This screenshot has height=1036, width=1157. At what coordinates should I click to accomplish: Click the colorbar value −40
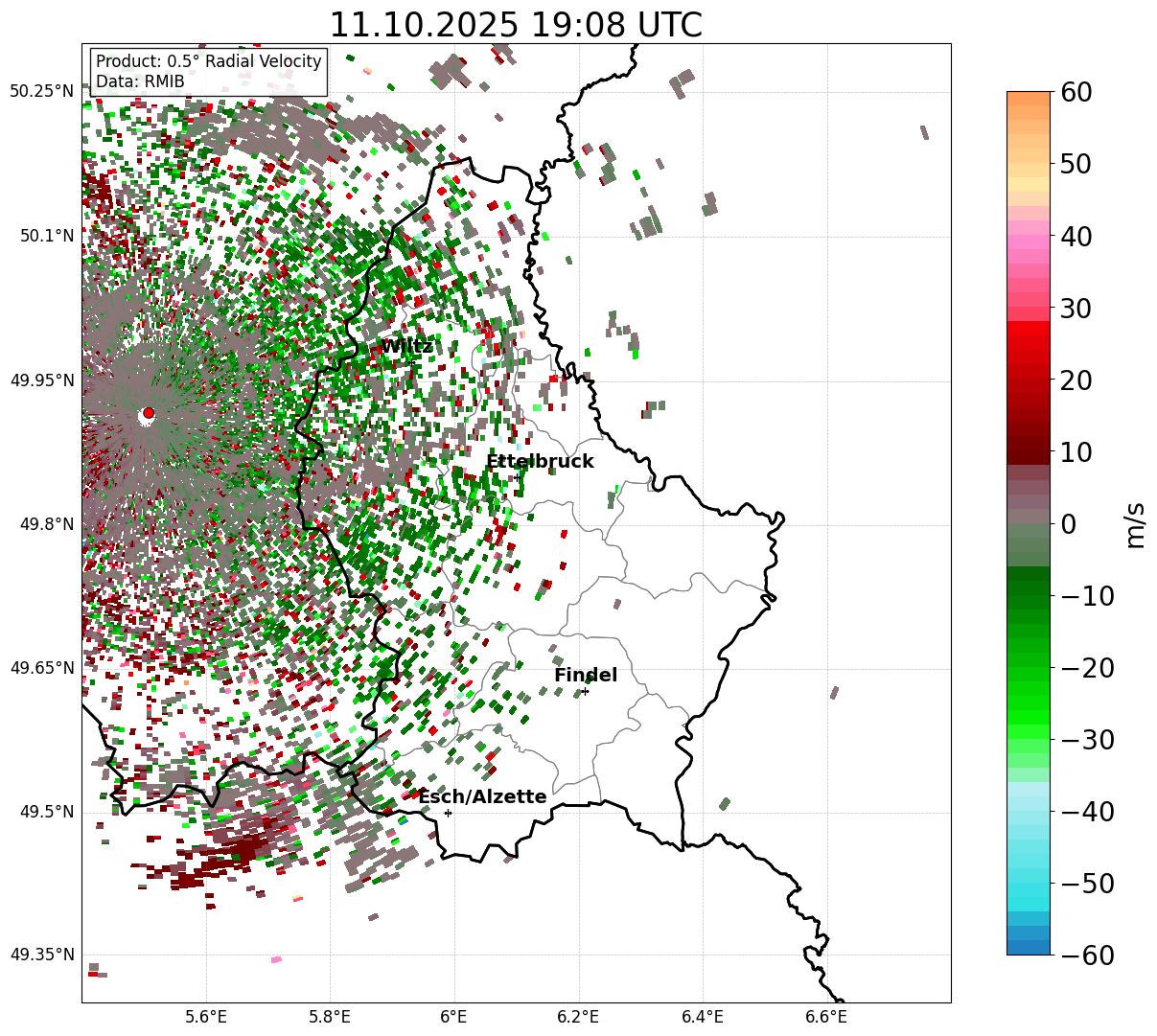pyautogui.click(x=1087, y=812)
